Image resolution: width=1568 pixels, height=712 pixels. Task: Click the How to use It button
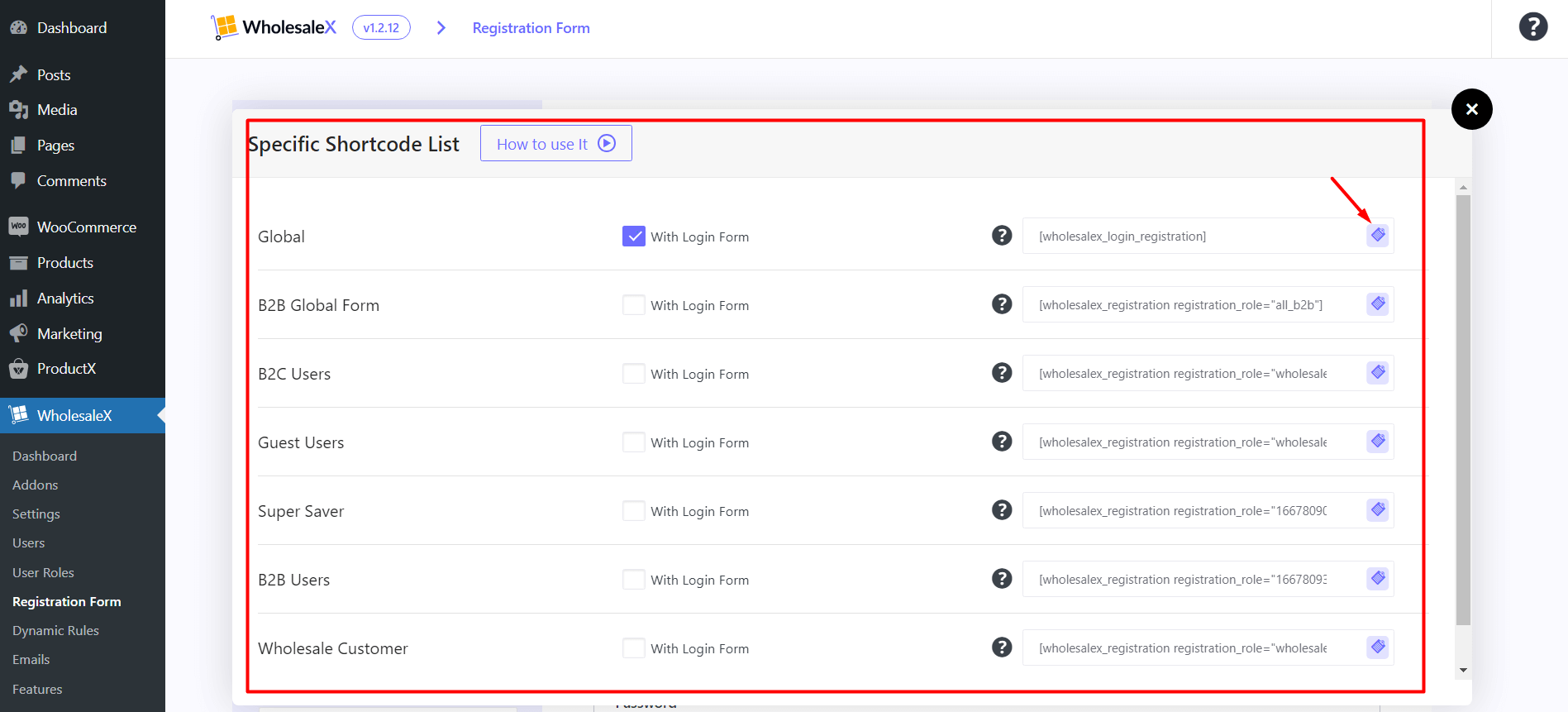tap(556, 144)
